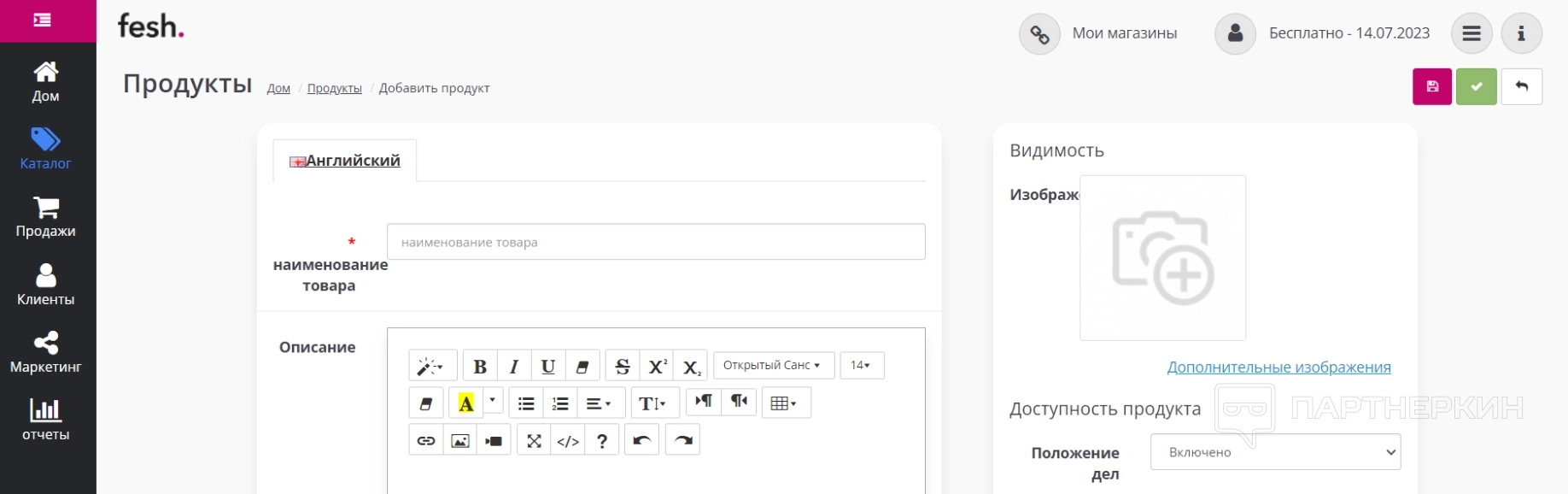Viewport: 1568px width, 494px height.
Task: Click the наименование товара input field
Action: (x=655, y=242)
